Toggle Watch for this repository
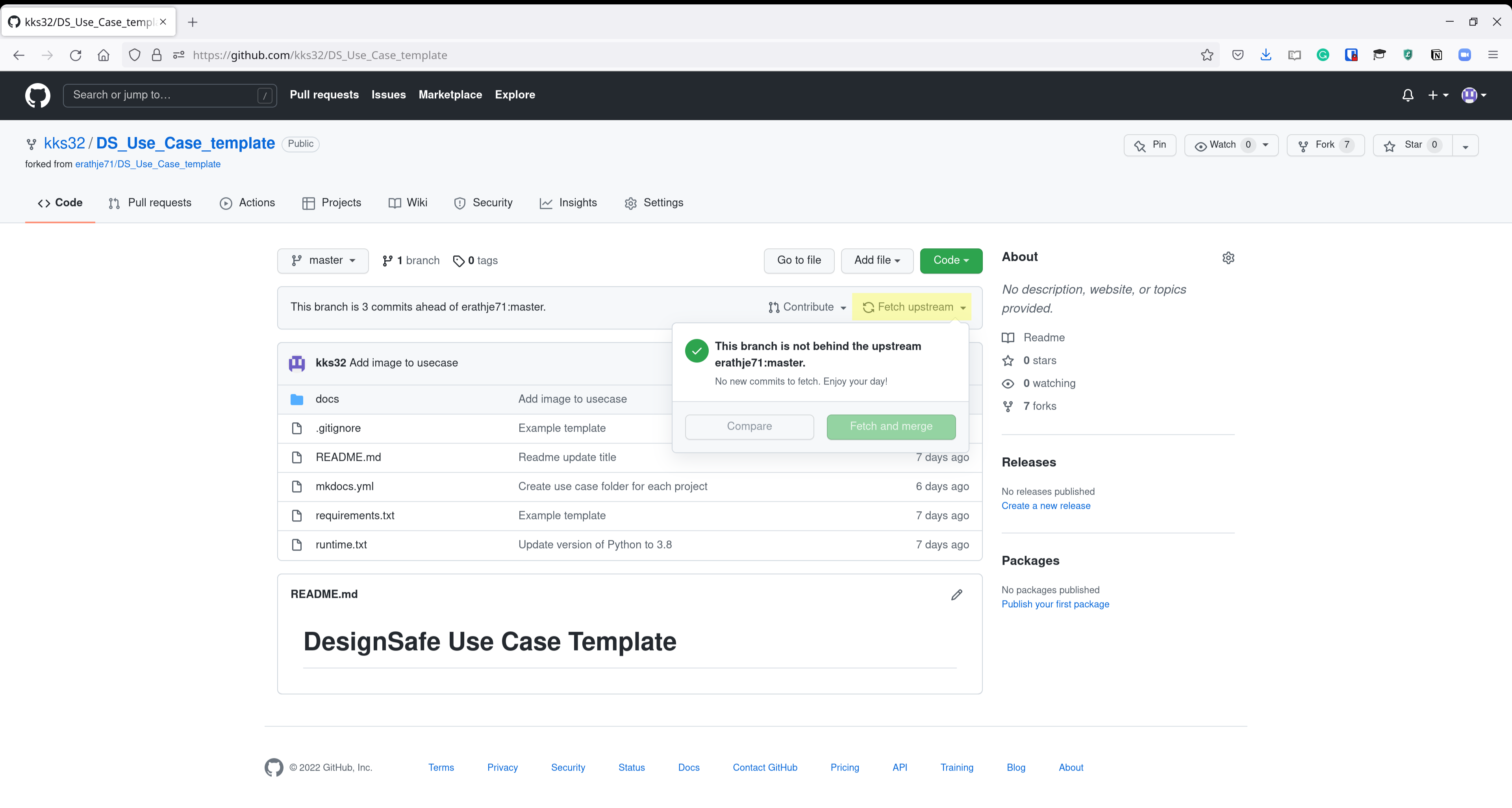1512x808 pixels. point(1222,145)
